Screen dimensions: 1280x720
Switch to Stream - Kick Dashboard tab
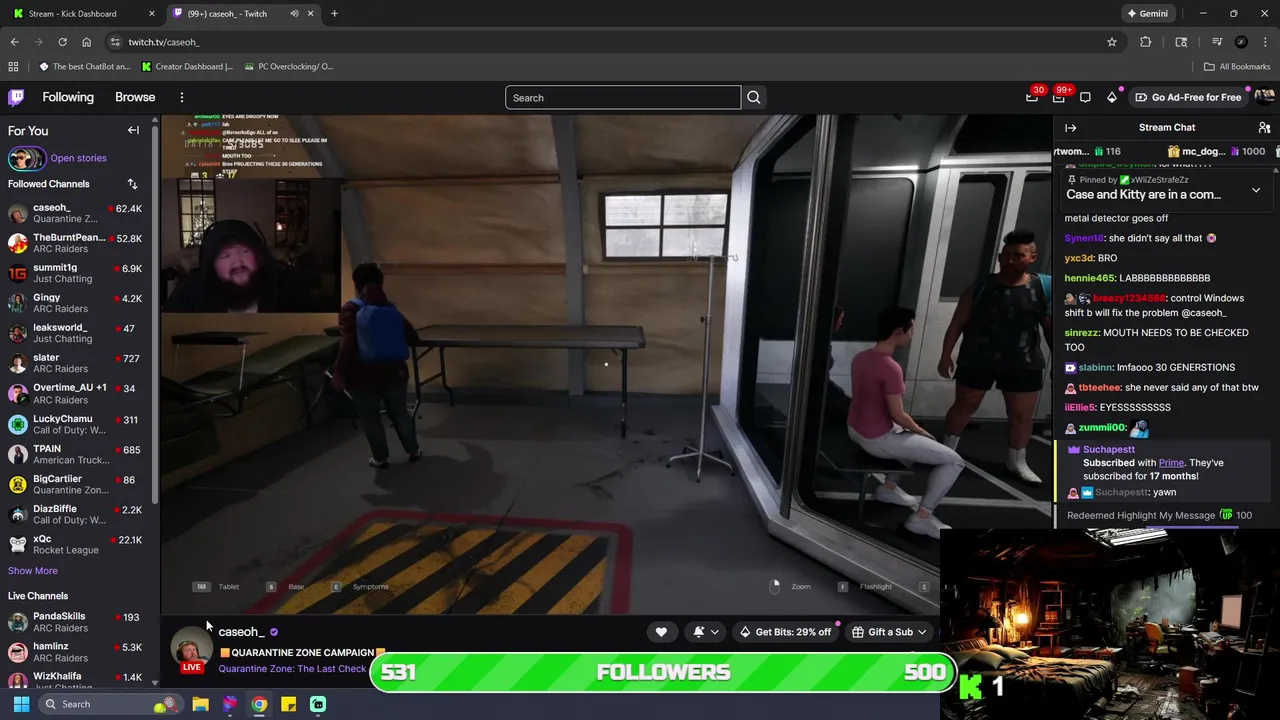(x=84, y=14)
